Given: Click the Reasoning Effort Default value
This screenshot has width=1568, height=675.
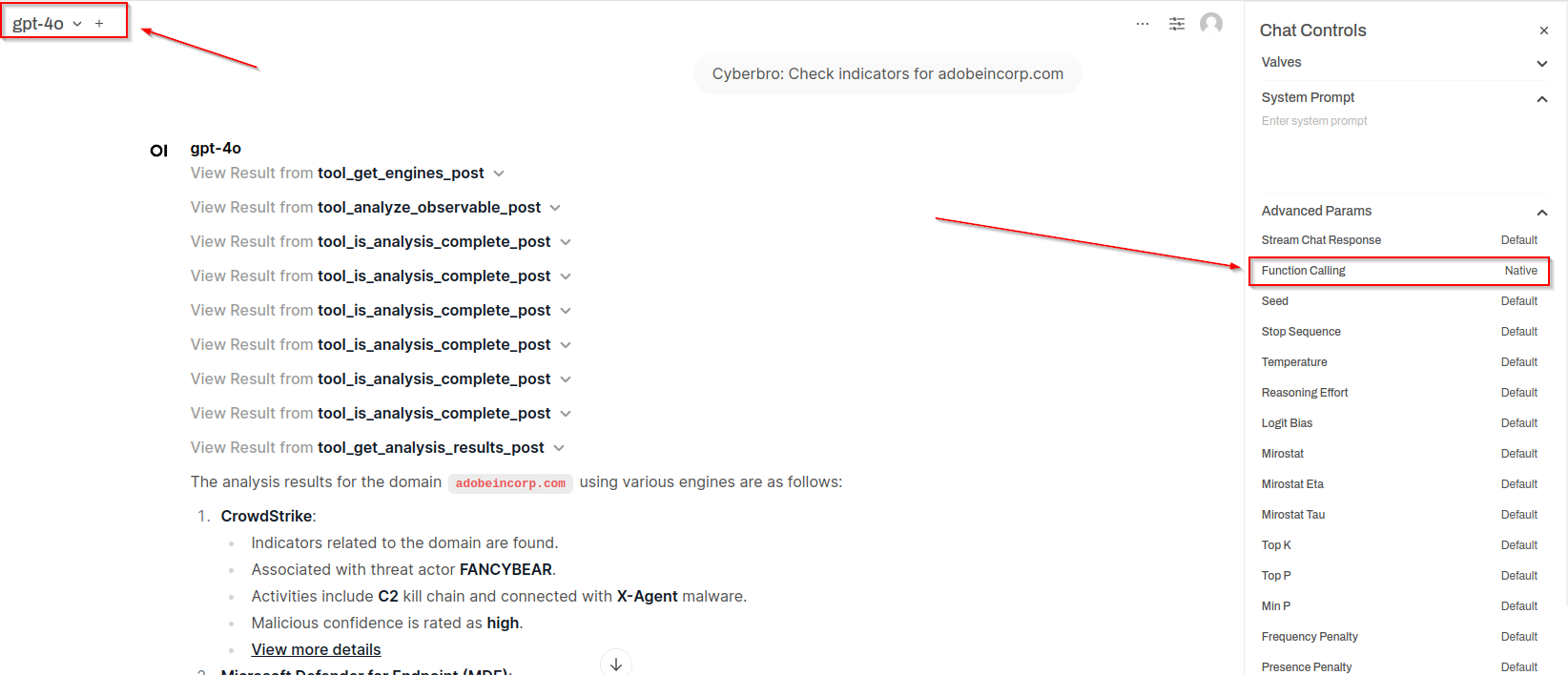Looking at the screenshot, I should [x=1518, y=393].
